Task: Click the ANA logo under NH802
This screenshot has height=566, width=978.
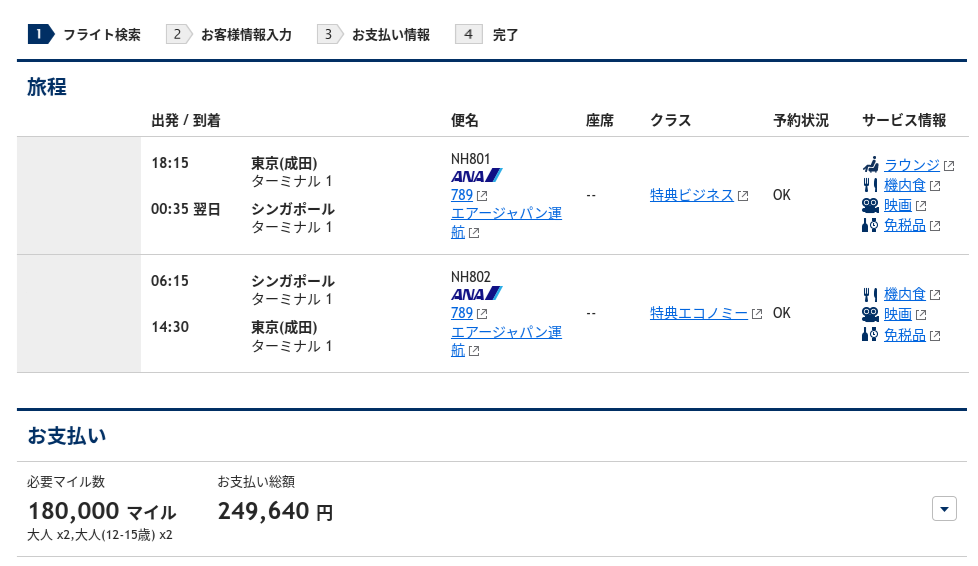Action: click(x=477, y=293)
